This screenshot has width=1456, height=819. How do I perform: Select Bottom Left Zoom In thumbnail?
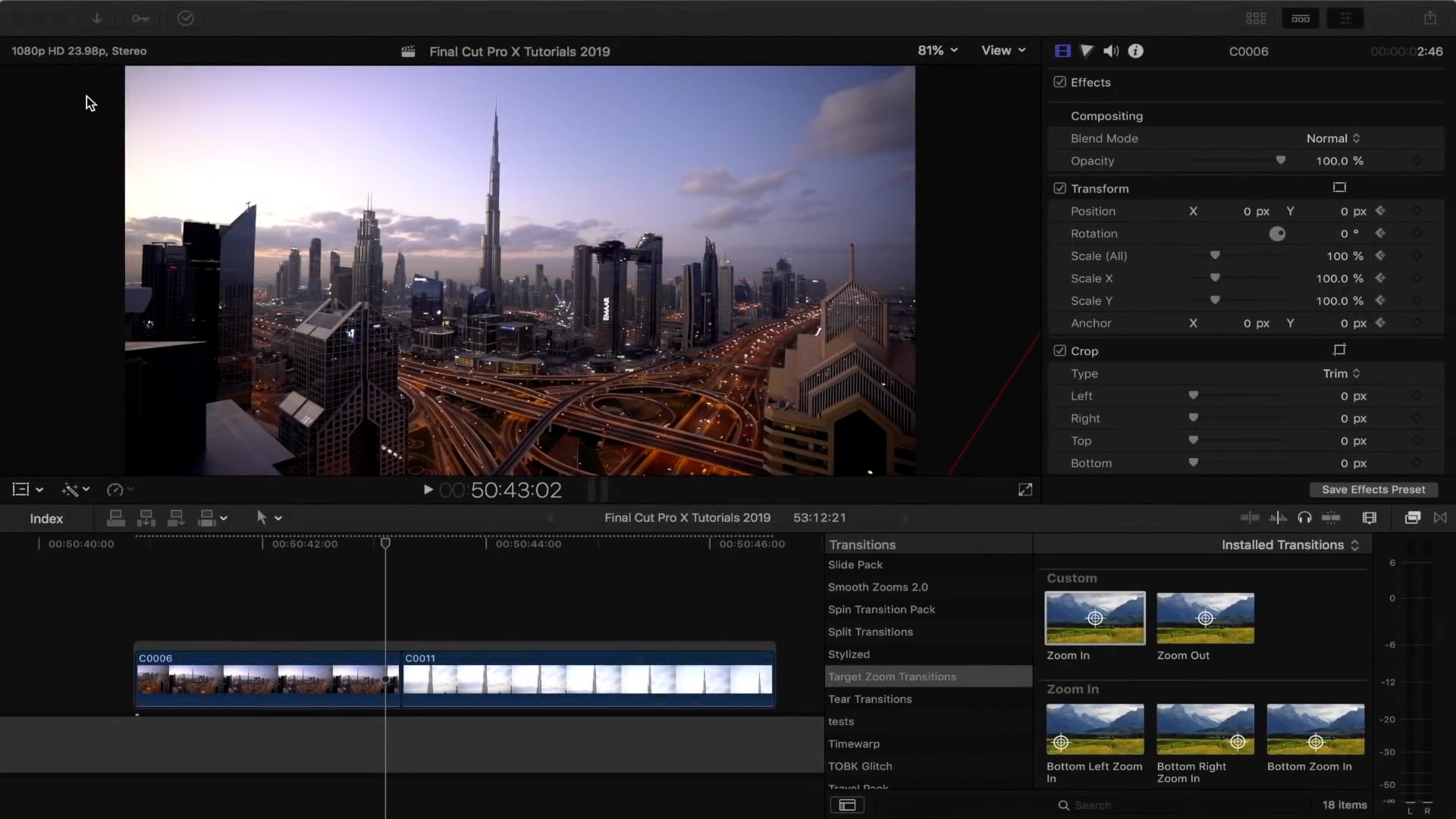pyautogui.click(x=1095, y=729)
